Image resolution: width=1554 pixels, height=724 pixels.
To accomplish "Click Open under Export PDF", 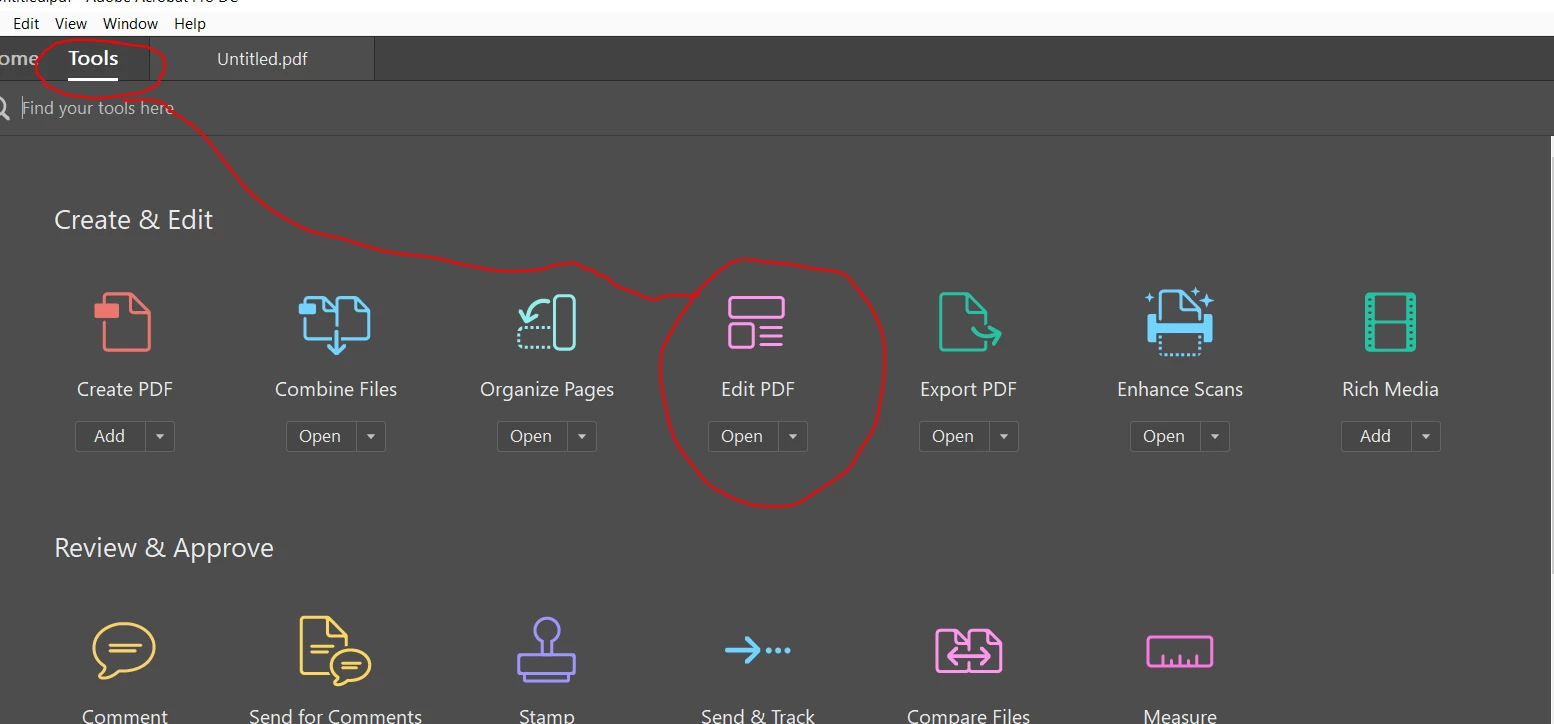I will point(954,437).
